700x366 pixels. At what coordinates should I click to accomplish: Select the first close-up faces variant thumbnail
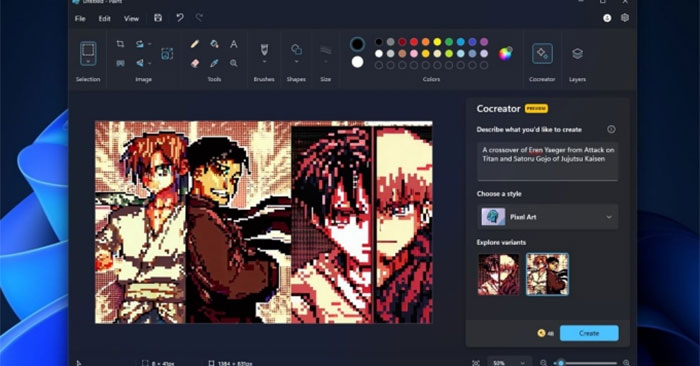(499, 274)
